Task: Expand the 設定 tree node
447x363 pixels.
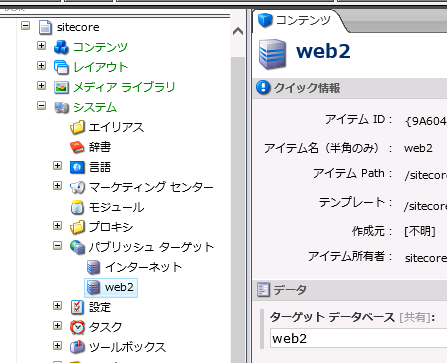Action: coord(57,306)
